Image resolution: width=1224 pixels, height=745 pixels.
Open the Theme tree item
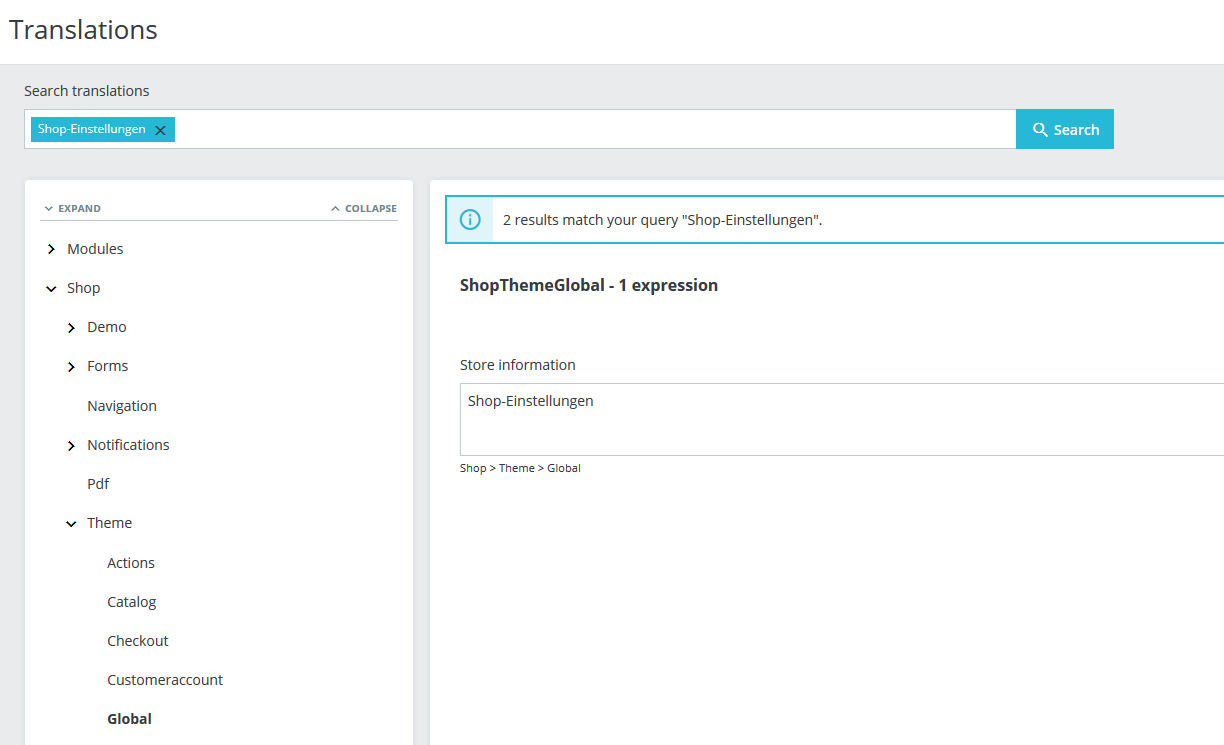coord(110,523)
